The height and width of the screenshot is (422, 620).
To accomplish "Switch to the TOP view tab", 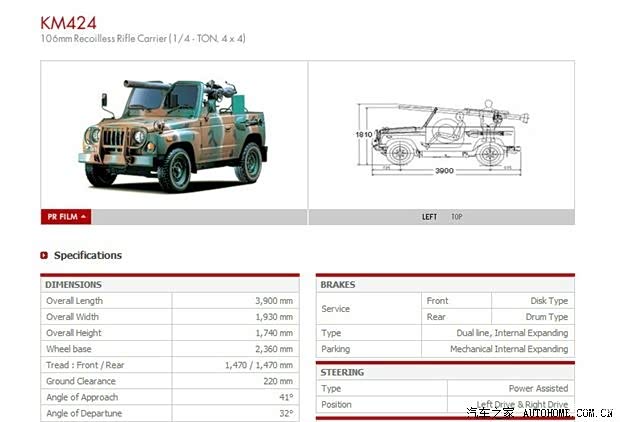I will tap(456, 216).
